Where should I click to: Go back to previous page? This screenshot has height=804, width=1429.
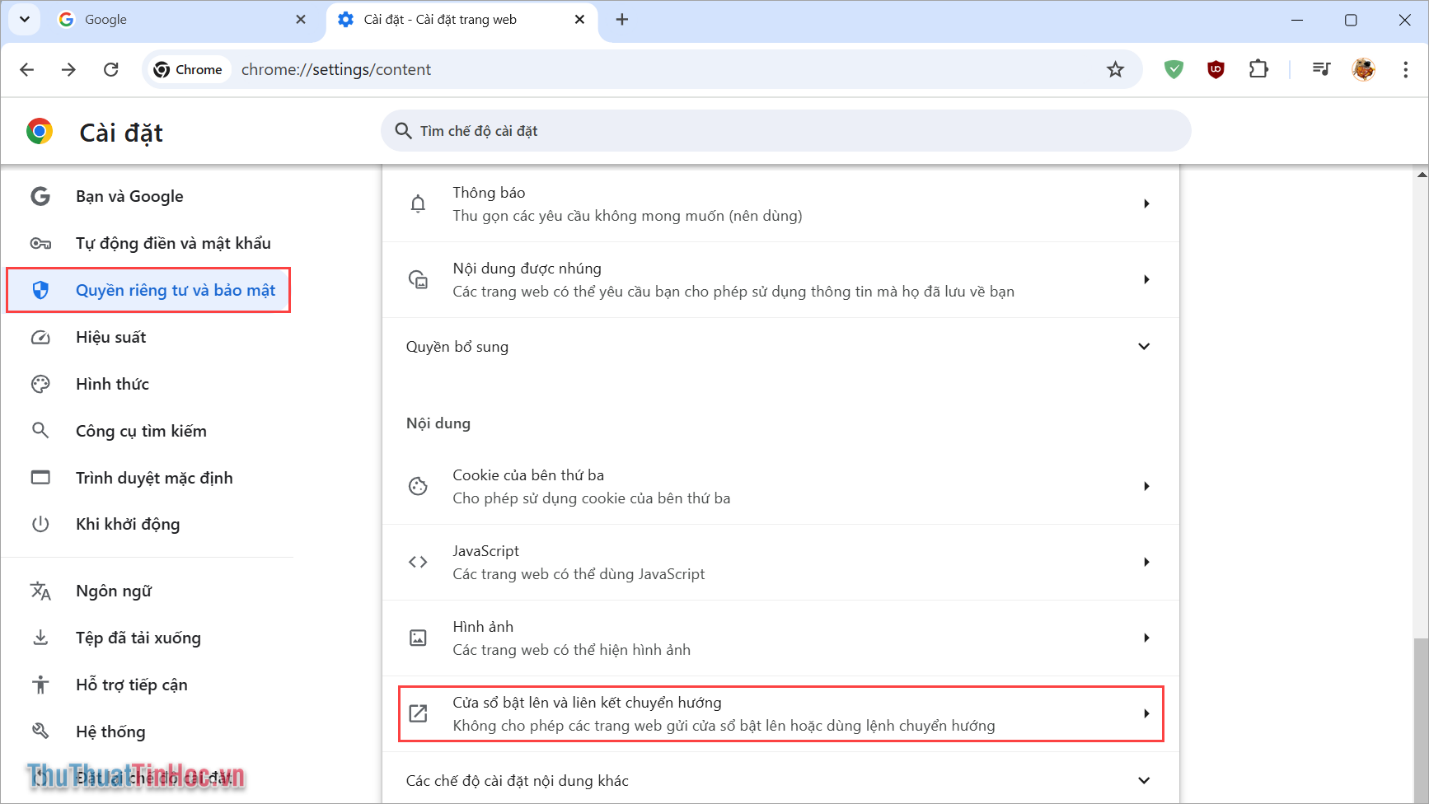point(27,70)
